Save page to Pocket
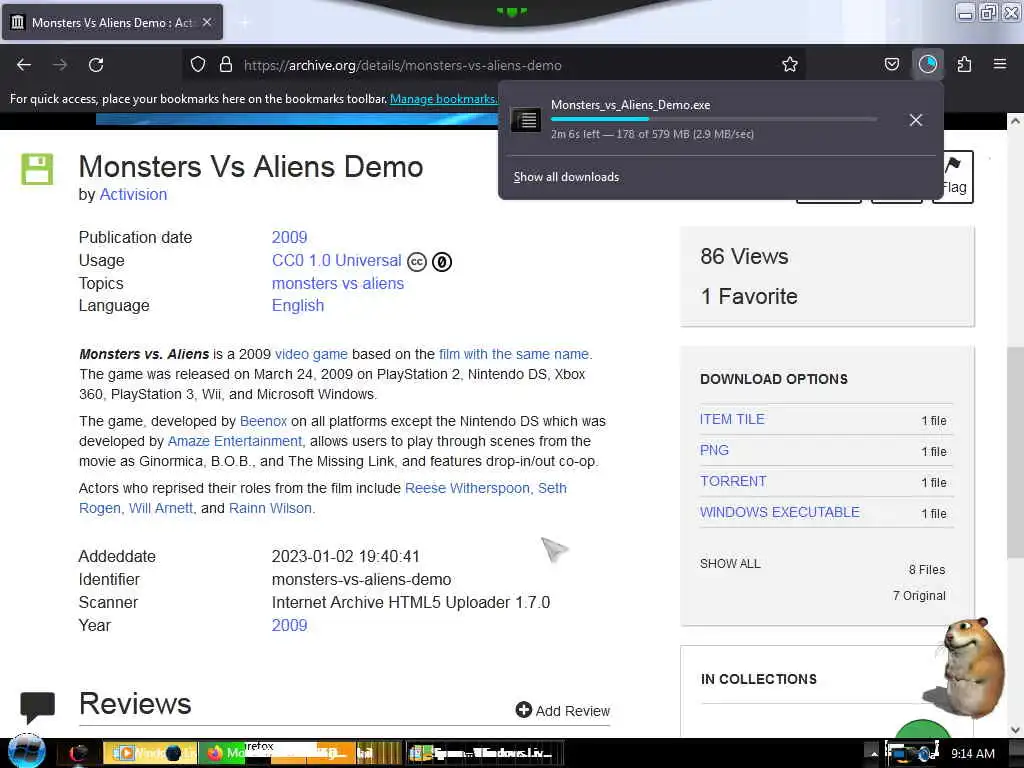The width and height of the screenshot is (1024, 768). click(x=891, y=65)
